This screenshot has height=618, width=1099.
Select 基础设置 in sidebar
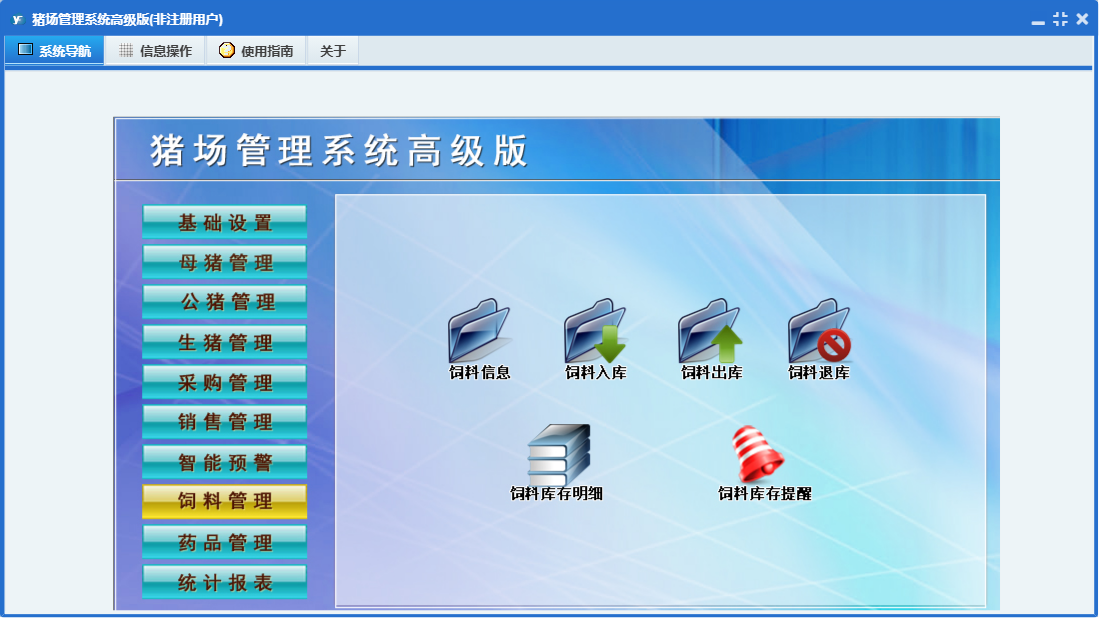pyautogui.click(x=224, y=222)
